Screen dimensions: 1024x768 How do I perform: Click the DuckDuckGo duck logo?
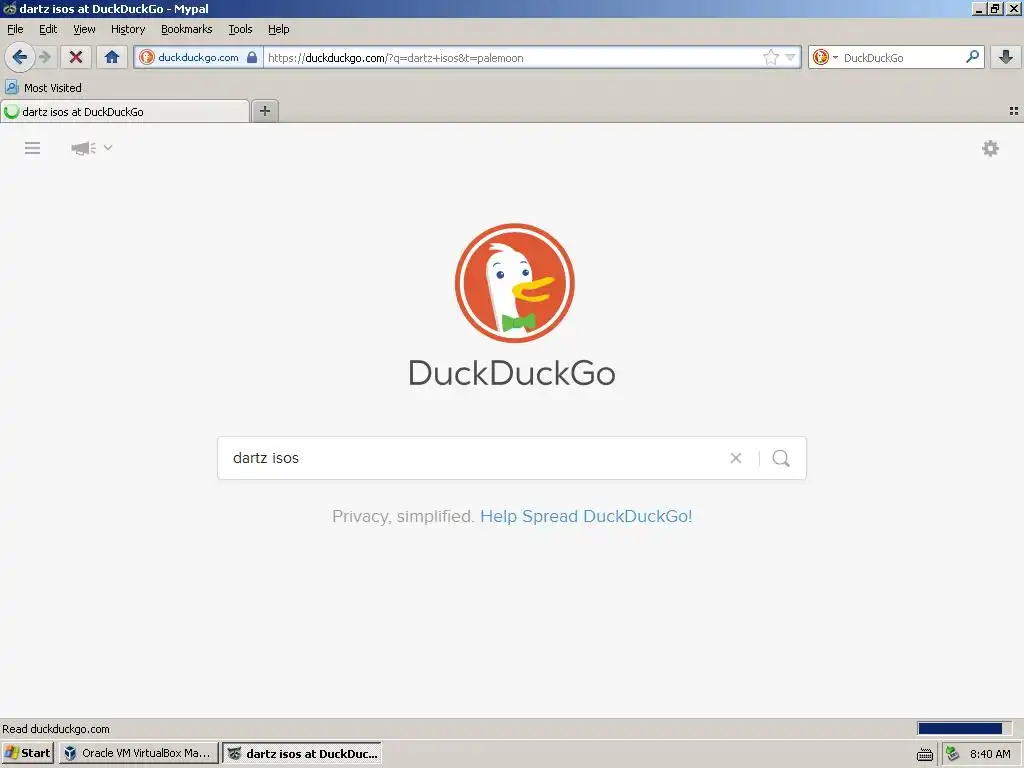coord(514,283)
